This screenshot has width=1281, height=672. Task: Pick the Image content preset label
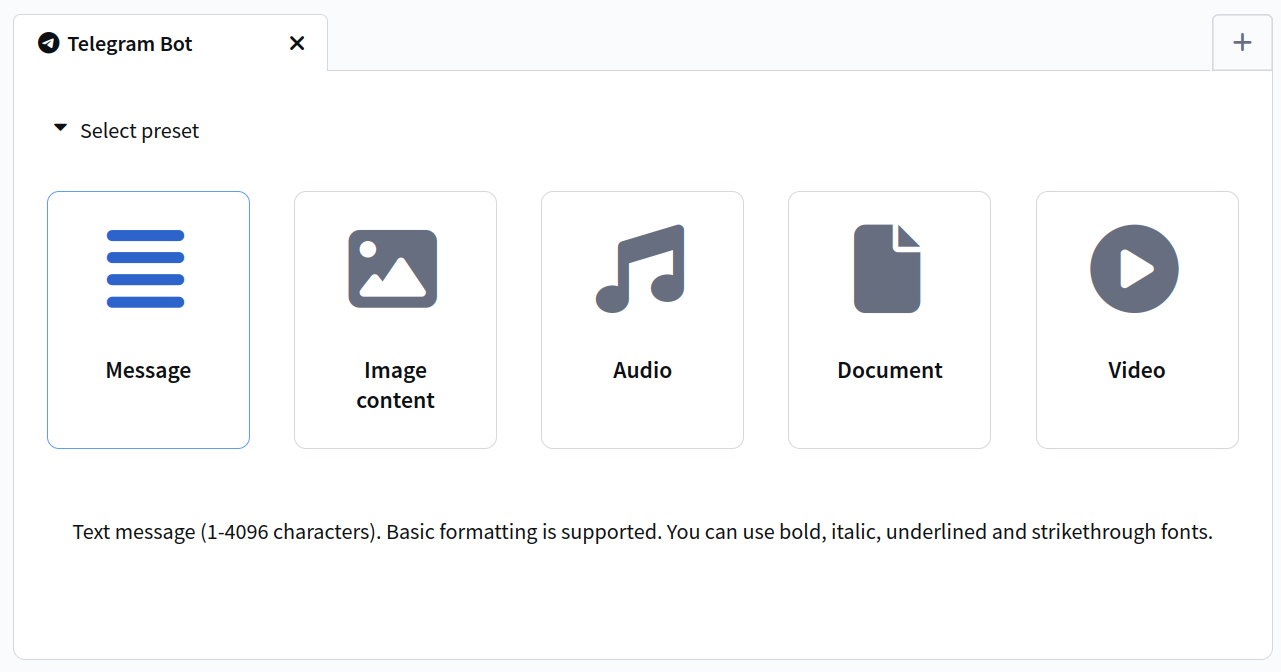pyautogui.click(x=395, y=385)
